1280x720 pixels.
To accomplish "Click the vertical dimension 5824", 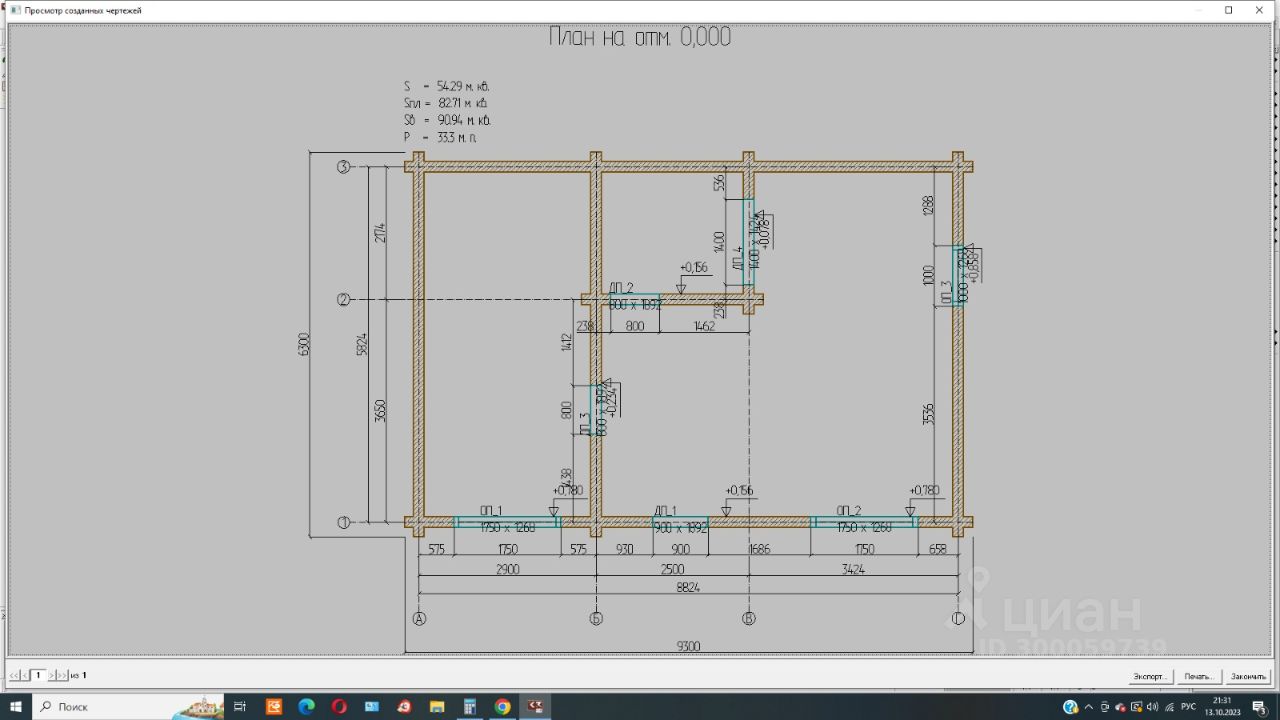I will pos(362,344).
